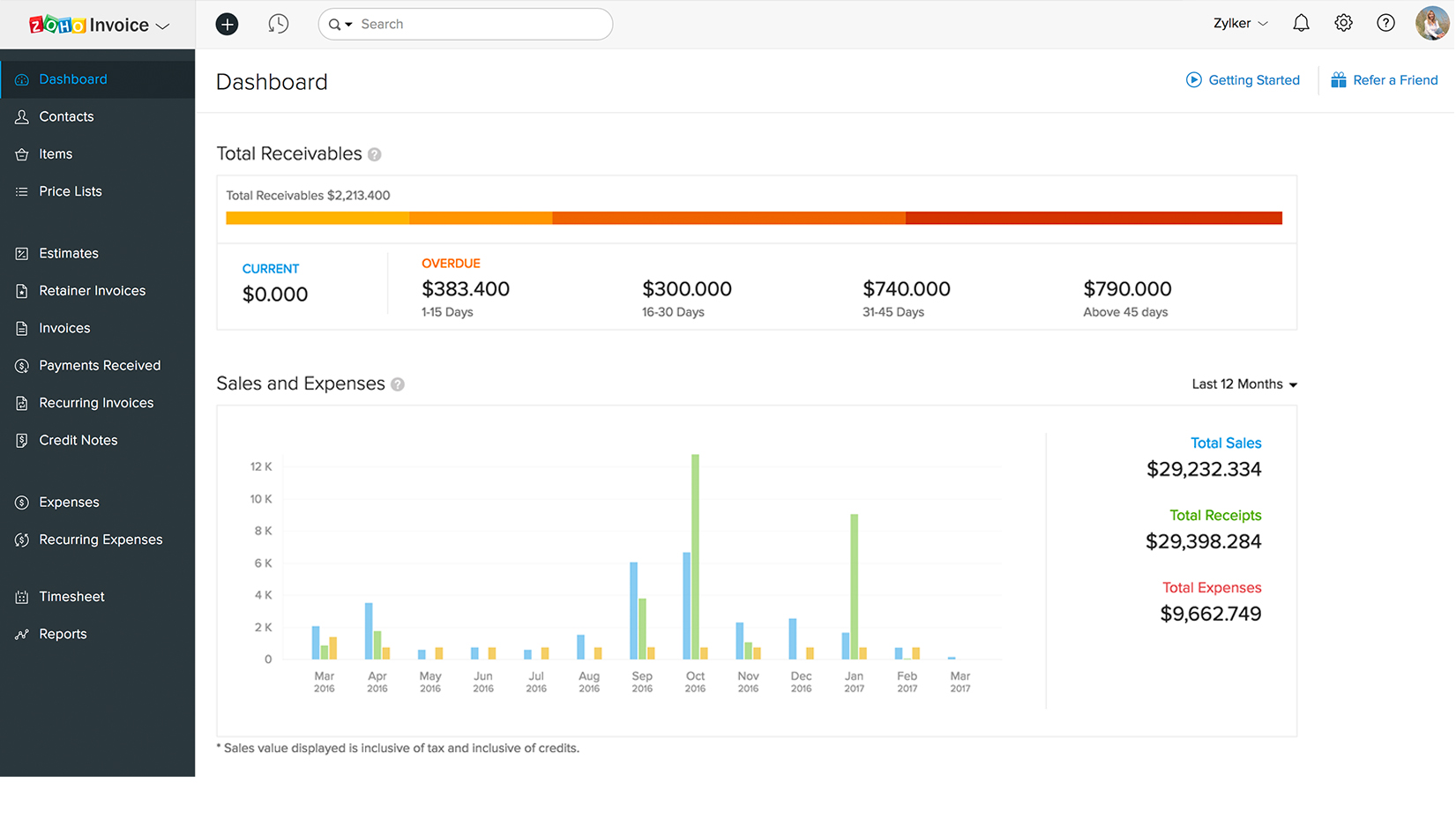Open the Getting Started link
Image resolution: width=1456 pixels, height=819 pixels.
(x=1254, y=80)
